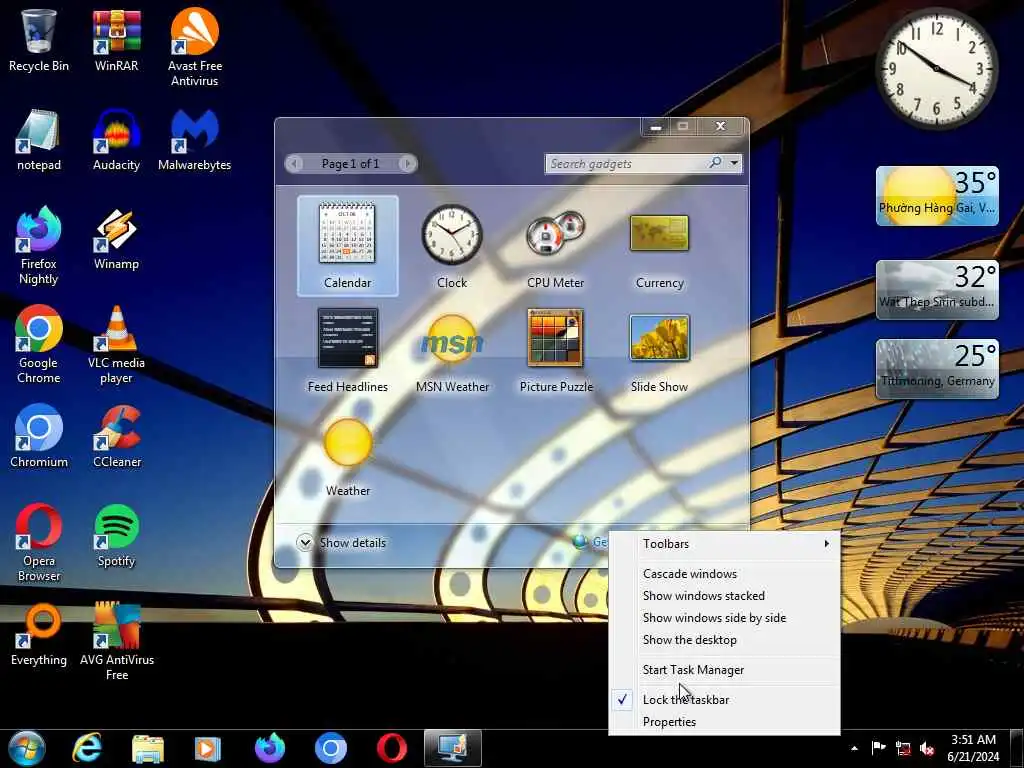Screen dimensions: 1024x768
Task: Choose Show windows stacked
Action: coord(724,596)
